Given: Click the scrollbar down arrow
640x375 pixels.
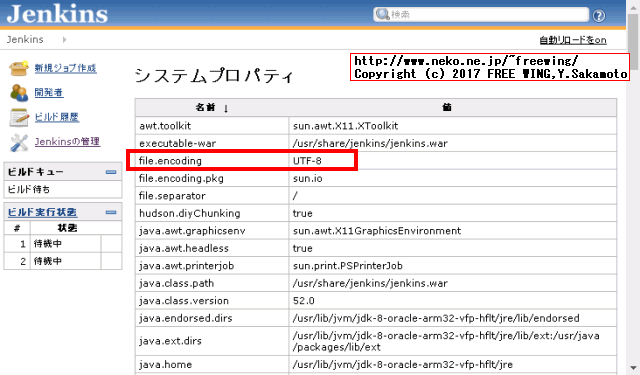Looking at the screenshot, I should pyautogui.click(x=633, y=368).
